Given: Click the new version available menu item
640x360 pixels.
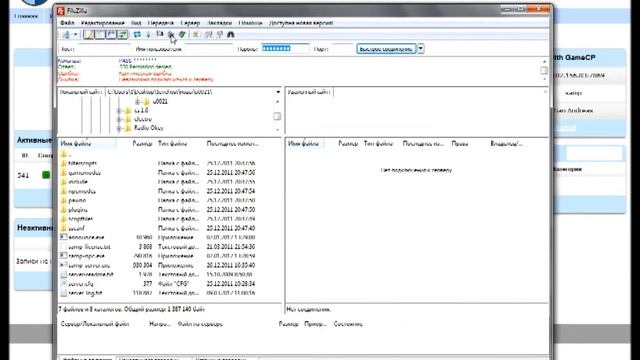Looking at the screenshot, I should point(301,23).
